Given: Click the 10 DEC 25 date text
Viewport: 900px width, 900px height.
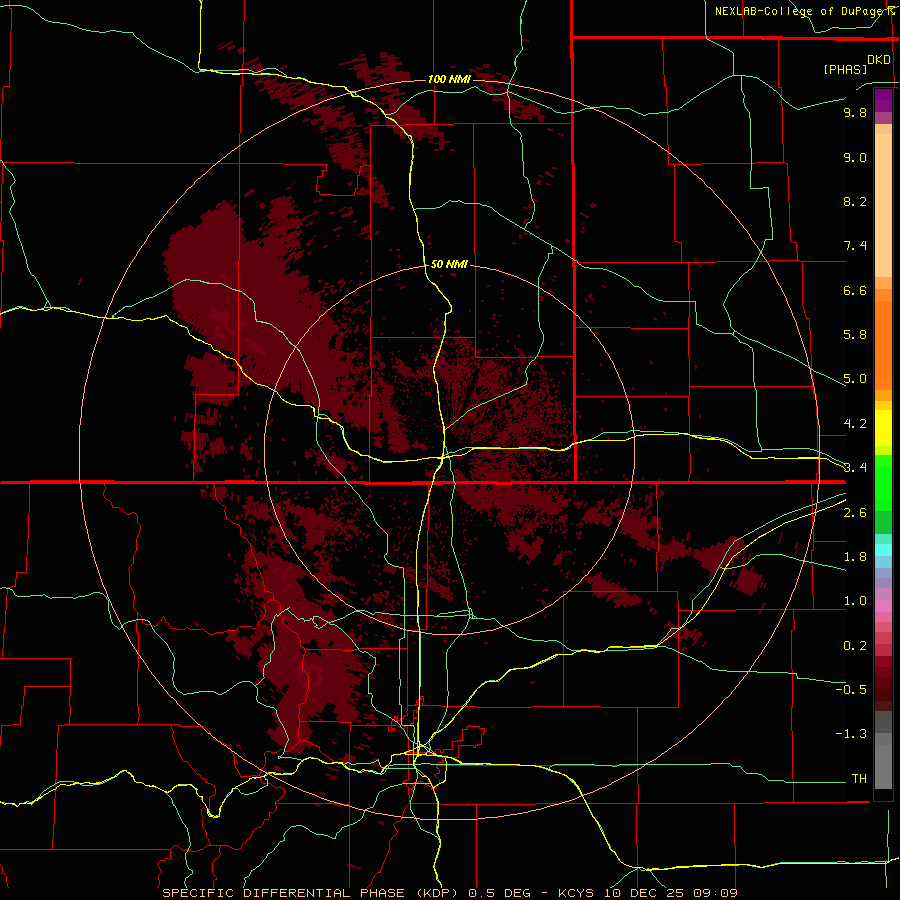Looking at the screenshot, I should pos(645,893).
